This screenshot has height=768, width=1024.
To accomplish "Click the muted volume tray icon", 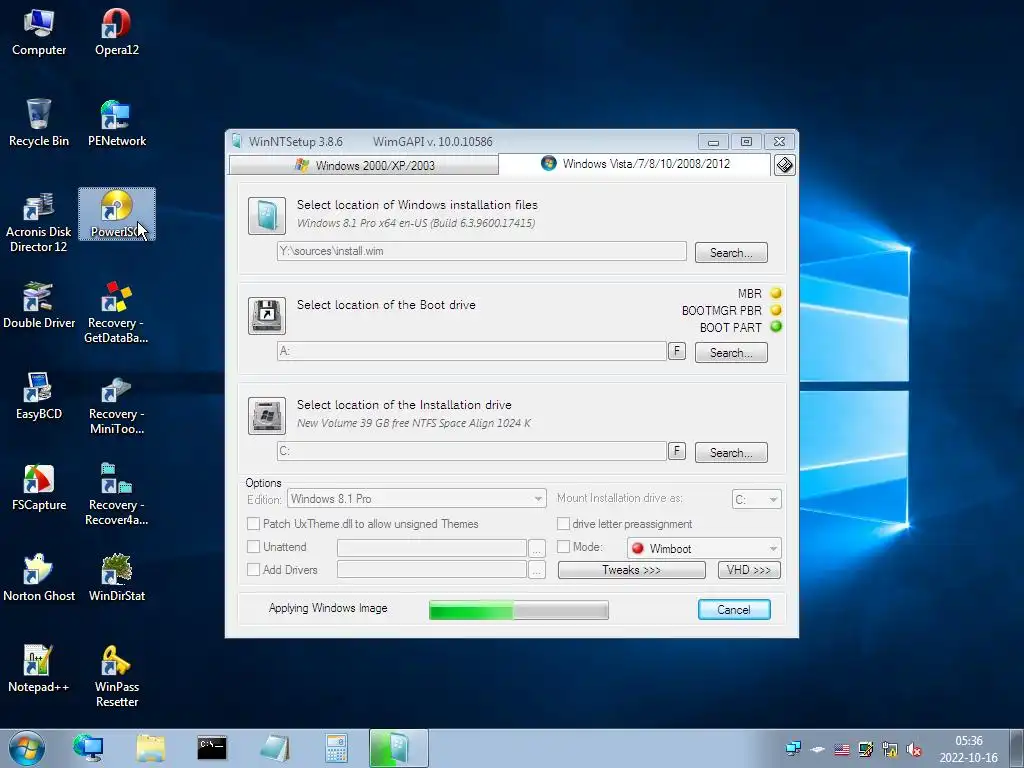I will (914, 749).
